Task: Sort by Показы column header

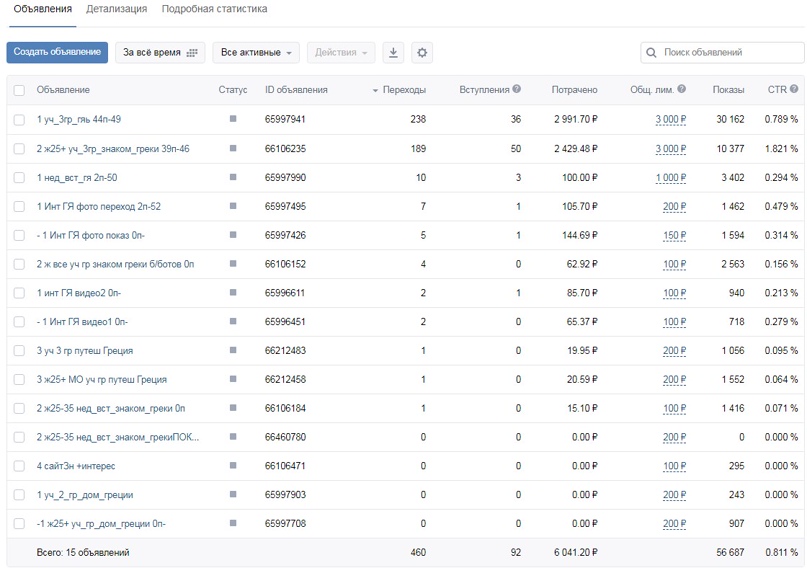Action: (x=728, y=90)
